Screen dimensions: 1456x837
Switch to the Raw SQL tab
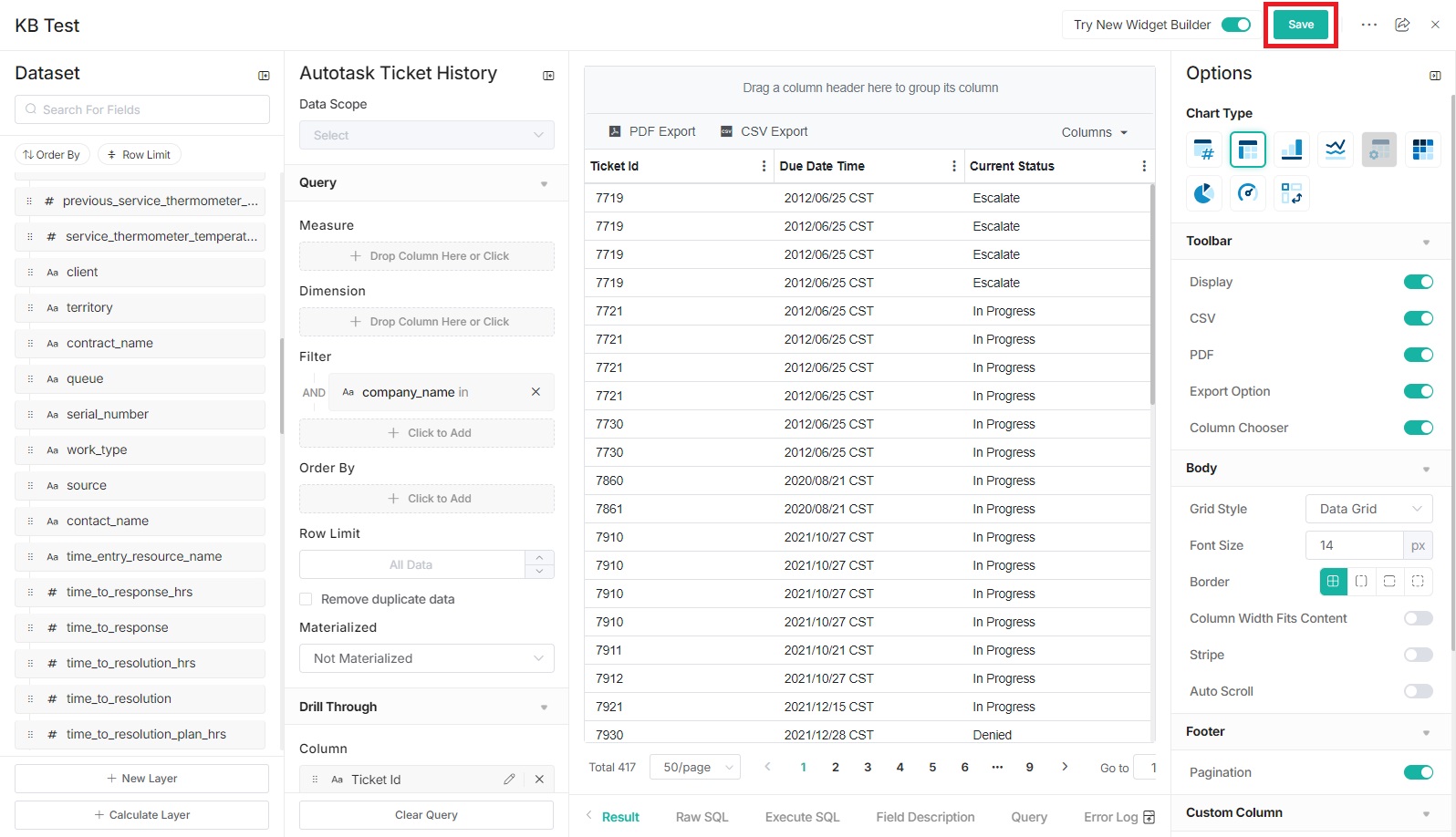point(702,817)
